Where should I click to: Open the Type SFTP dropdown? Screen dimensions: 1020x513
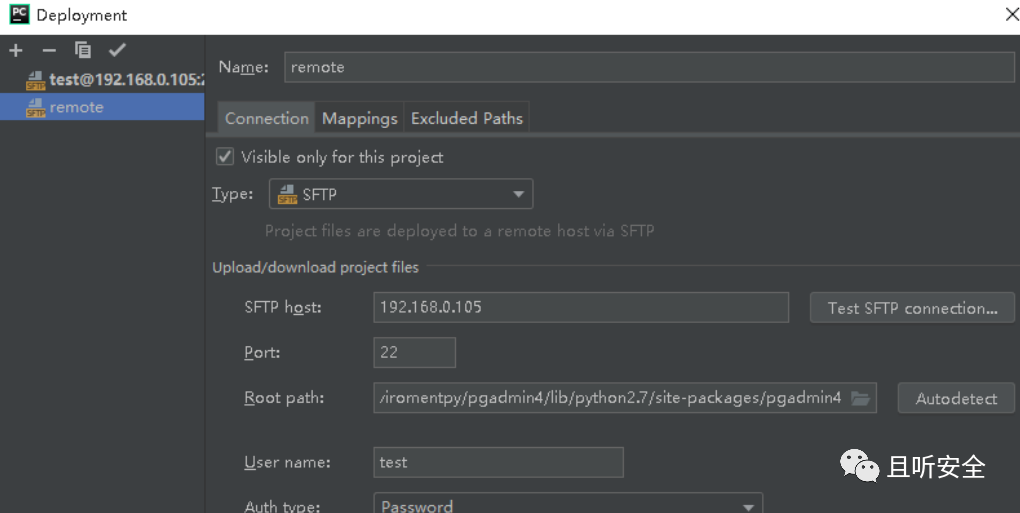401,194
